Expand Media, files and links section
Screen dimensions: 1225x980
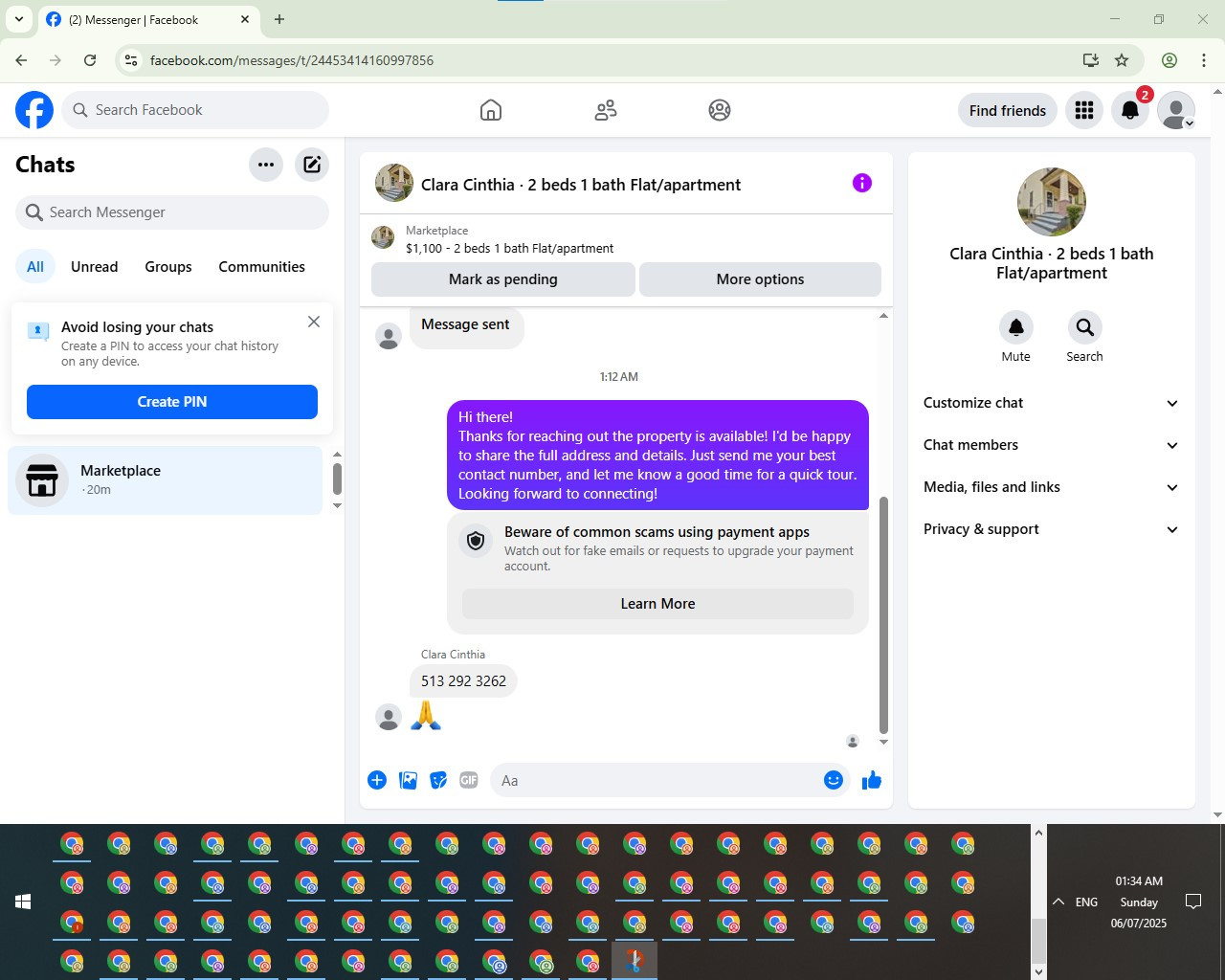[x=1052, y=487]
